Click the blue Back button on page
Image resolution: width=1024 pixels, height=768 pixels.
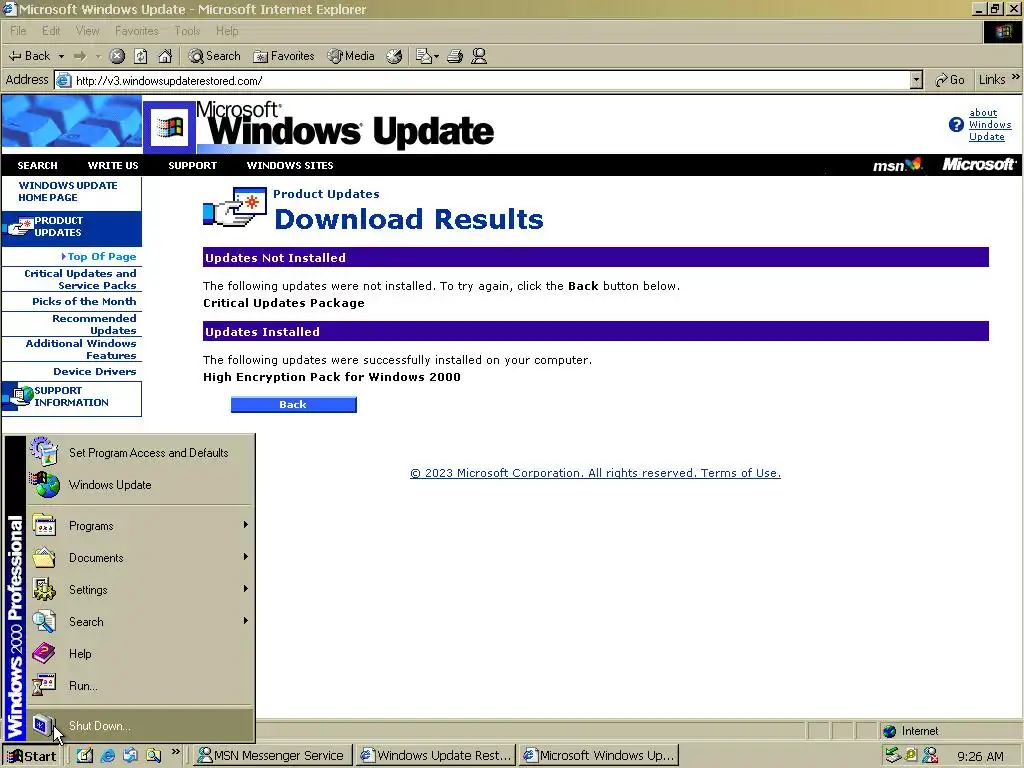pos(293,404)
